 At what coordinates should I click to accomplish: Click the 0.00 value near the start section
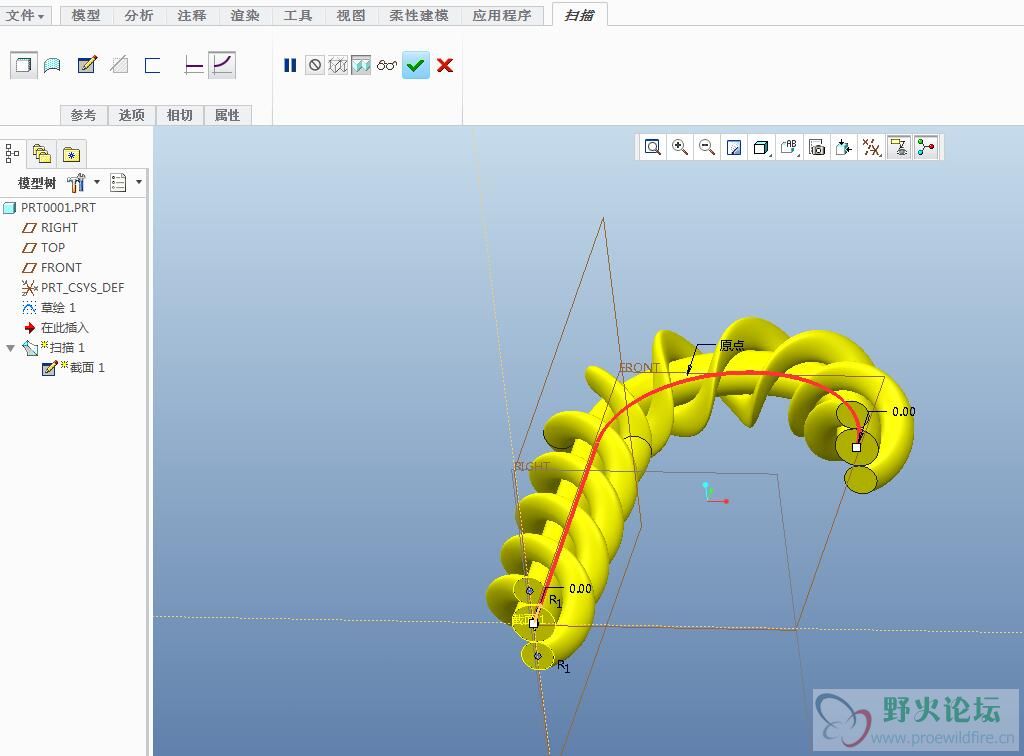pos(580,588)
